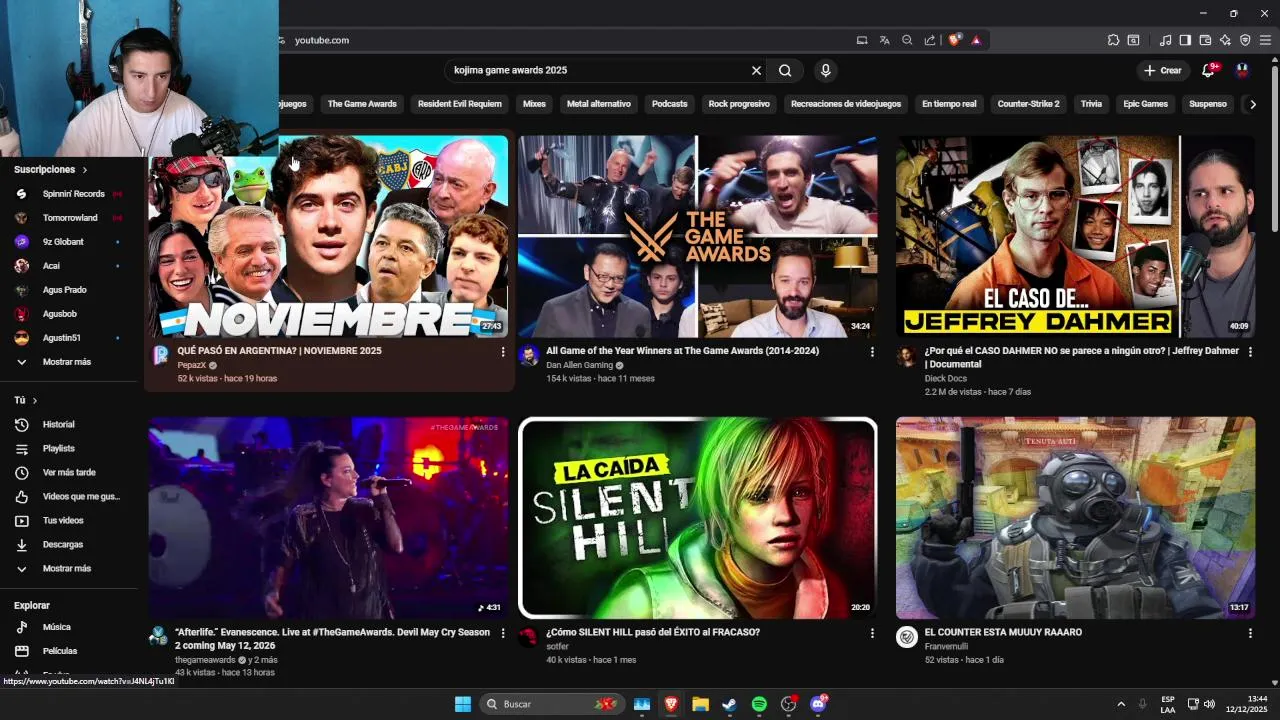Image resolution: width=1280 pixels, height=720 pixels.
Task: Play the Jeffrey Dahmer video thumbnail
Action: tap(1075, 237)
